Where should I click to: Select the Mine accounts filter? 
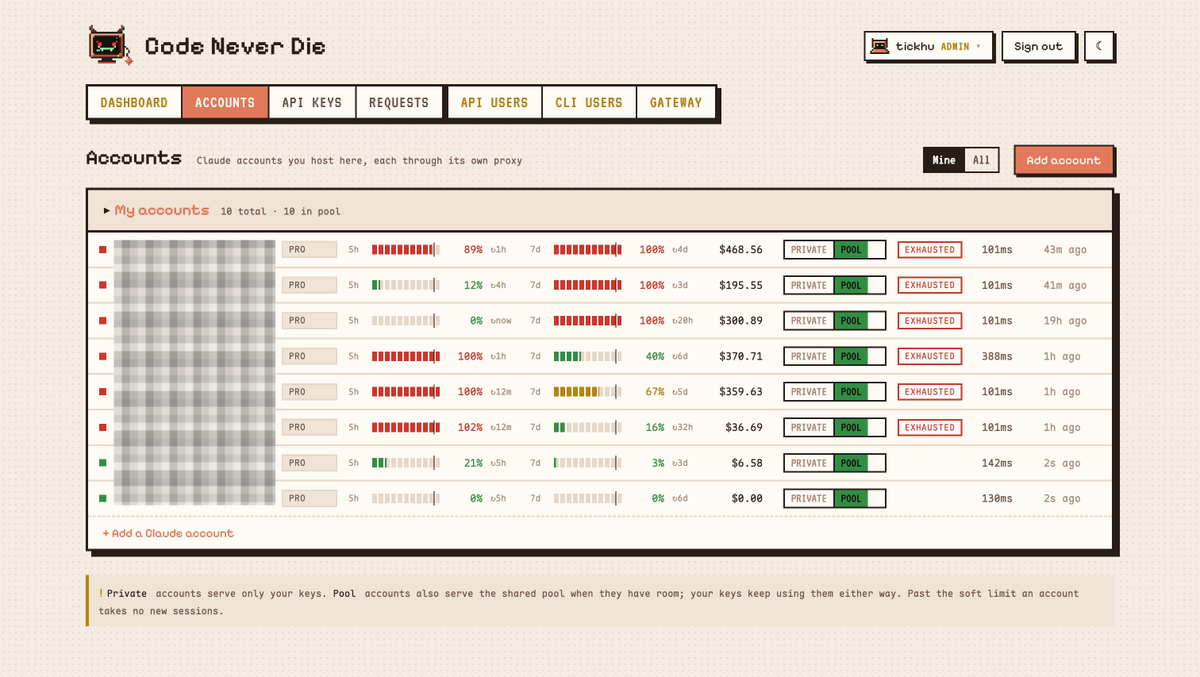coord(944,160)
